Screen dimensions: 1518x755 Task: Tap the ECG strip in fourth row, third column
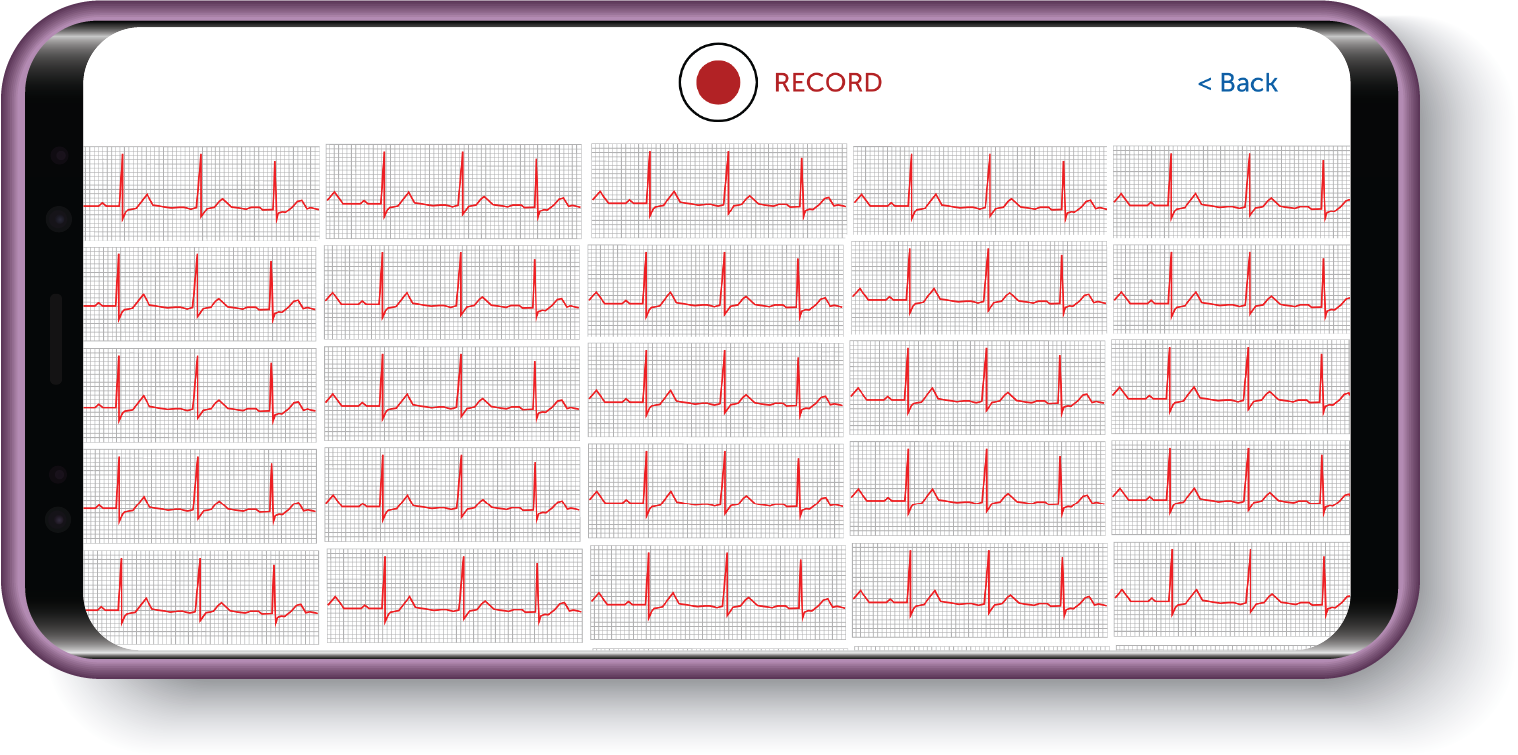716,491
